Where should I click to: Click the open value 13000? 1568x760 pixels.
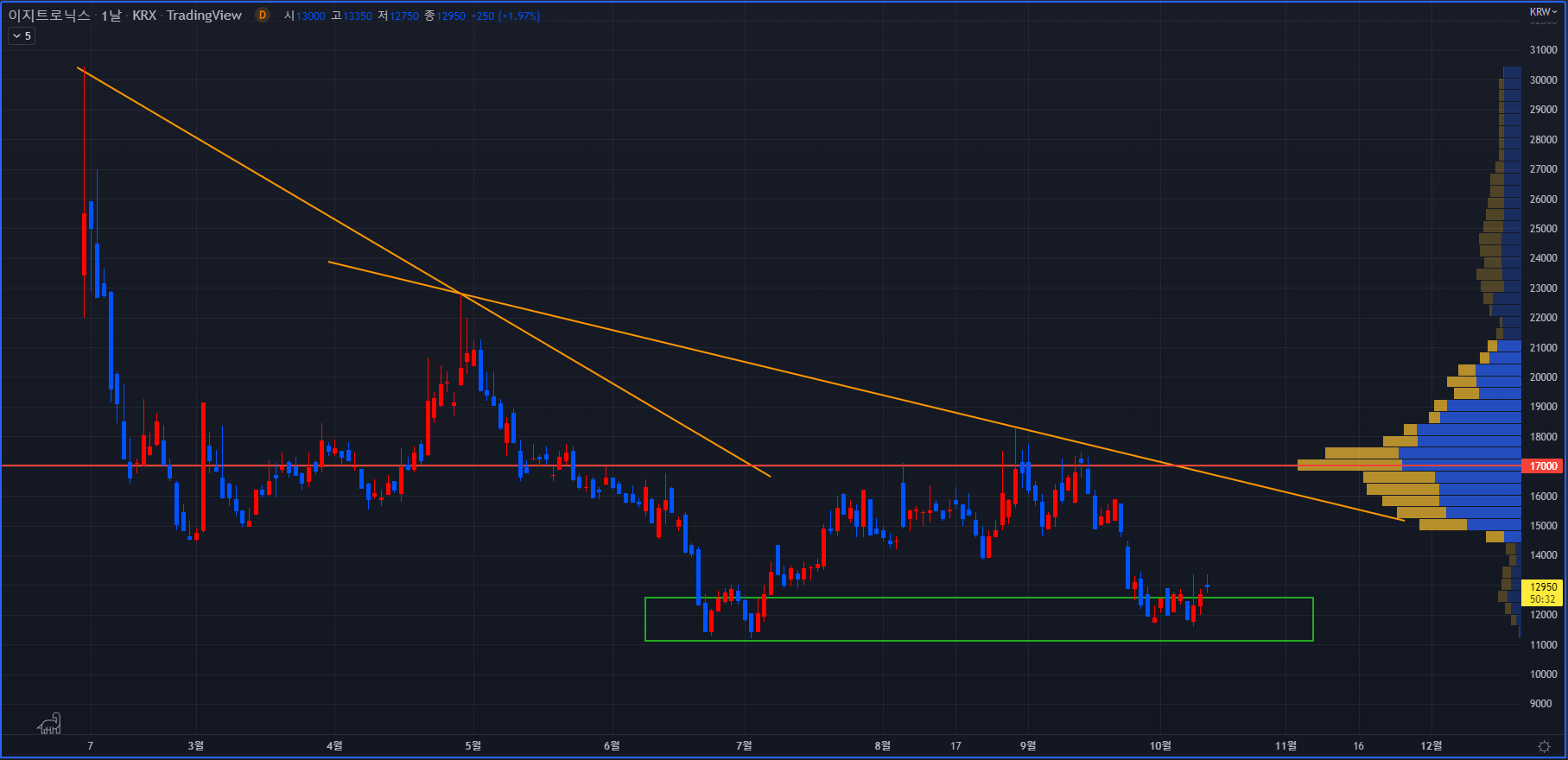coord(311,16)
